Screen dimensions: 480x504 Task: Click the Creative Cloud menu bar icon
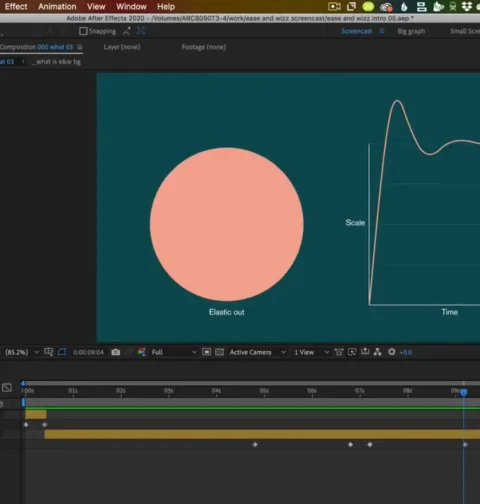(386, 7)
